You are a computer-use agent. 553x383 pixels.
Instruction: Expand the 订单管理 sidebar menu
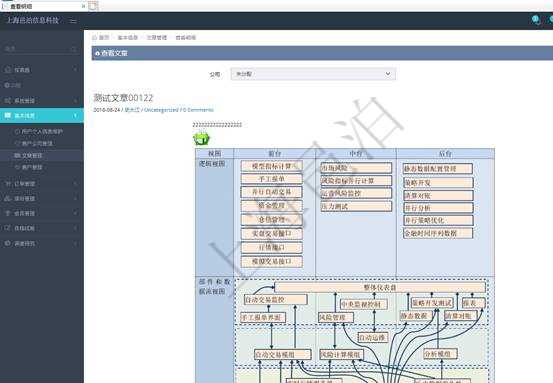[42, 184]
